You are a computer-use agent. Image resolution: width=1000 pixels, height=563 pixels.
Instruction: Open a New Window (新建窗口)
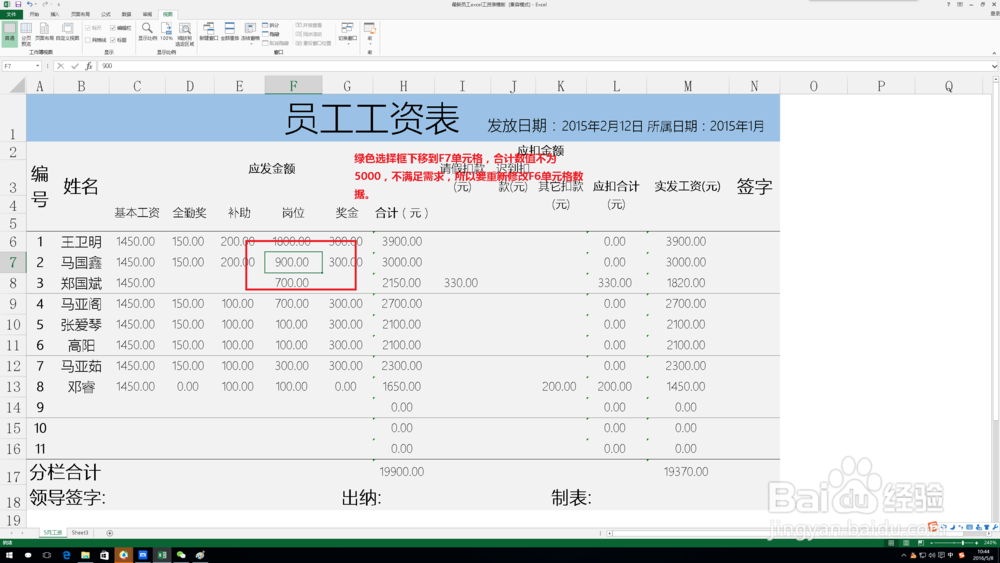click(209, 31)
